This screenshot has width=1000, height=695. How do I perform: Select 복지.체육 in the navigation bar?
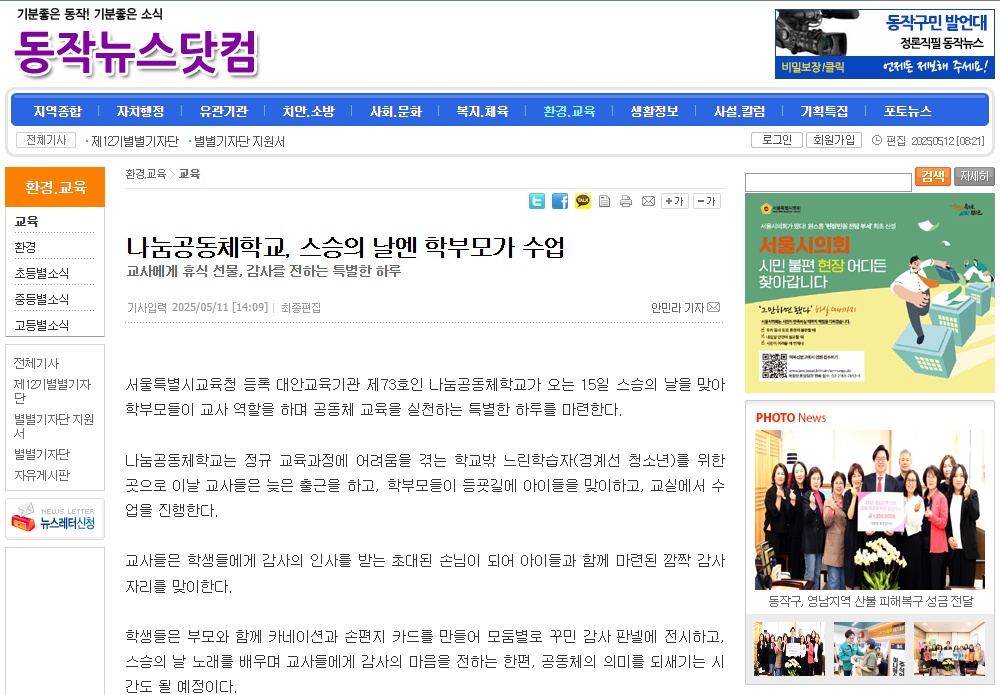tap(482, 111)
